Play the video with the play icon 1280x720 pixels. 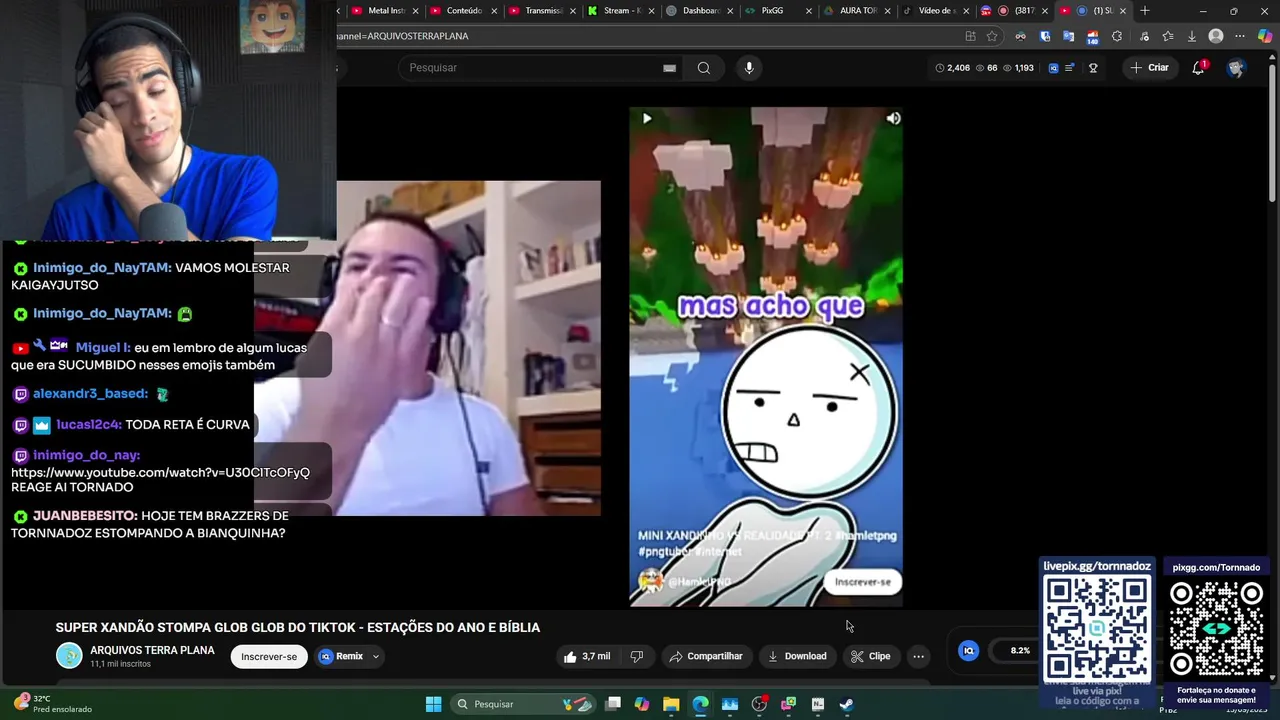coord(647,118)
